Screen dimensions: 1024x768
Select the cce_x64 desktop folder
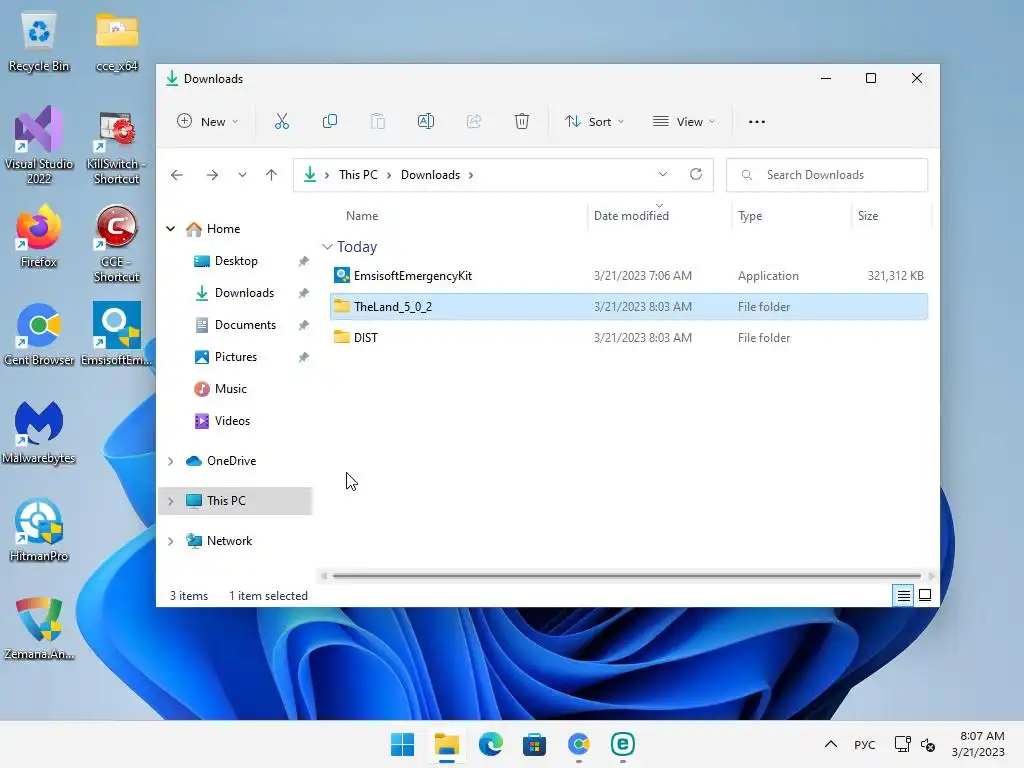point(117,42)
